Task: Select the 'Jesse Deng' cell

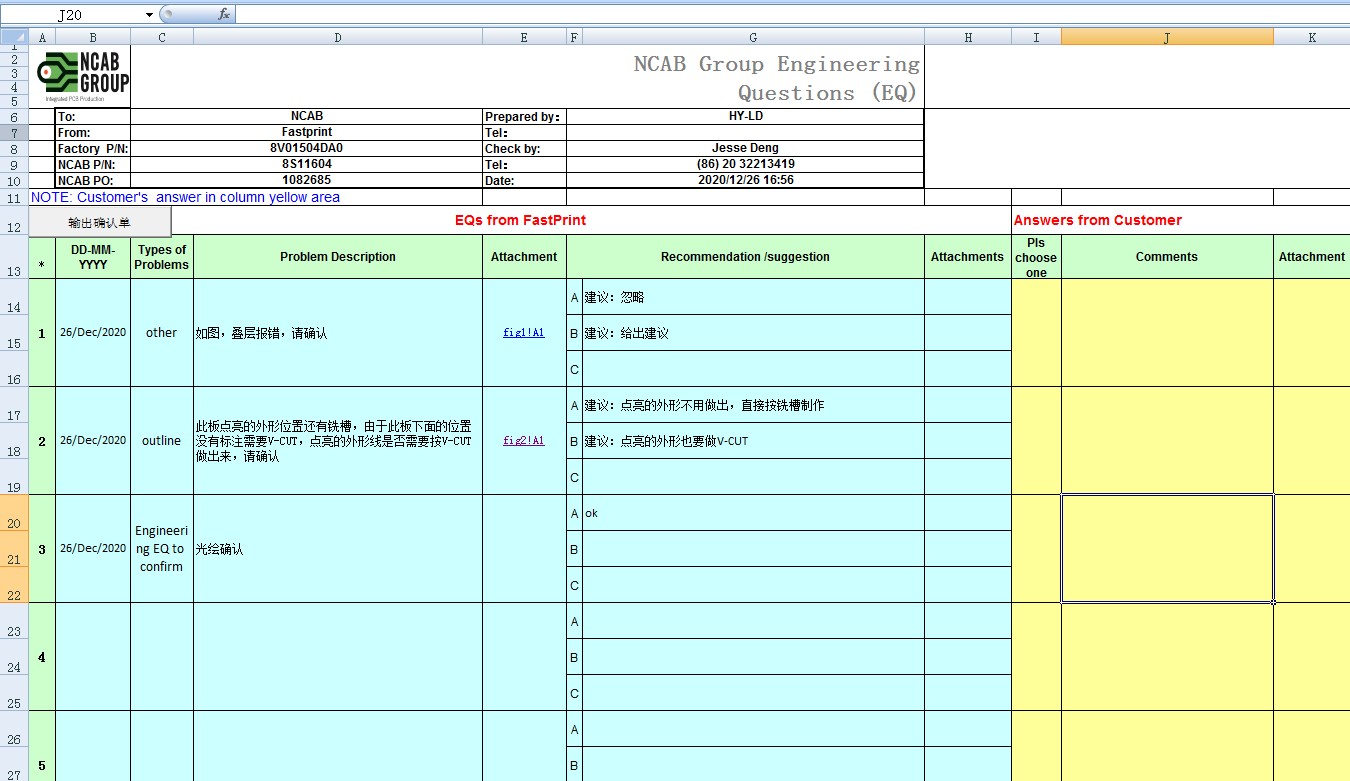Action: 746,148
